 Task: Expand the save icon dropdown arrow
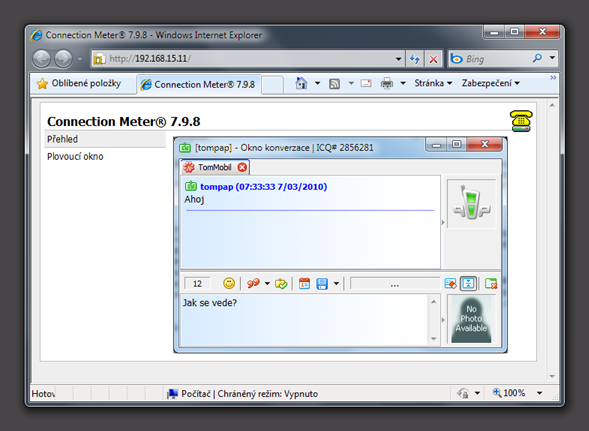(x=336, y=283)
